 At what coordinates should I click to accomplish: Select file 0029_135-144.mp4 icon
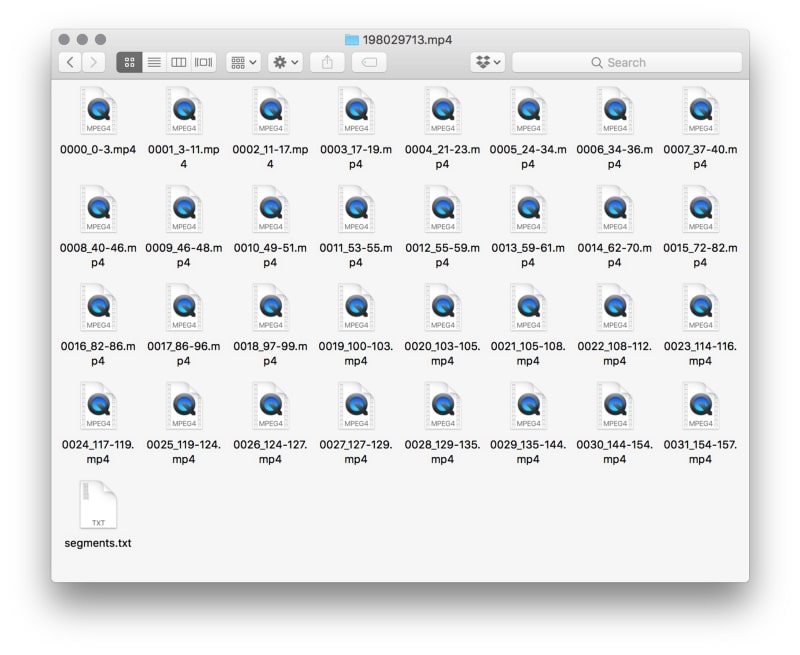tap(528, 406)
